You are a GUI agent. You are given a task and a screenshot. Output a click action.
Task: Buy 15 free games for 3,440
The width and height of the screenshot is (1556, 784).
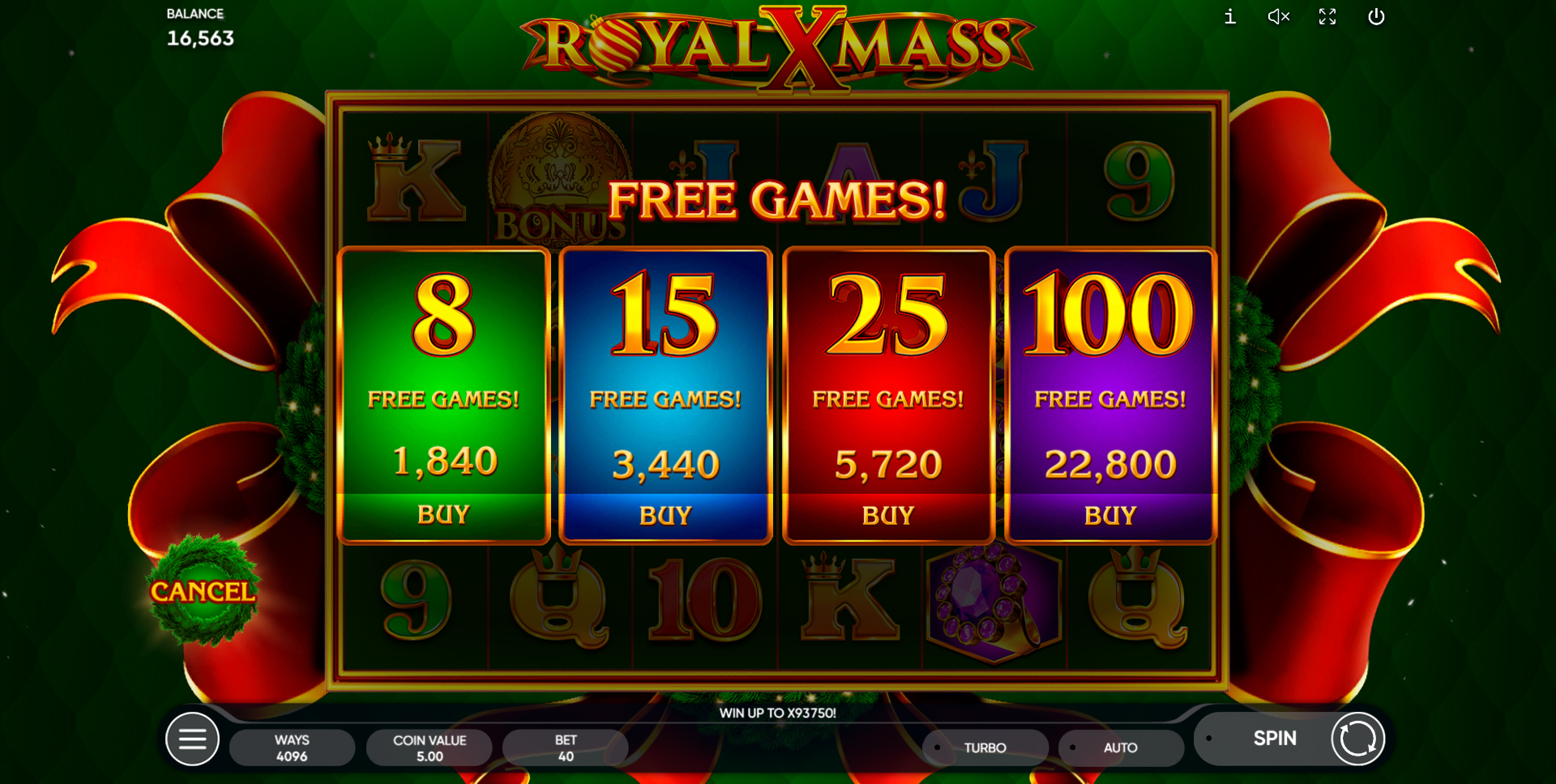click(x=665, y=515)
